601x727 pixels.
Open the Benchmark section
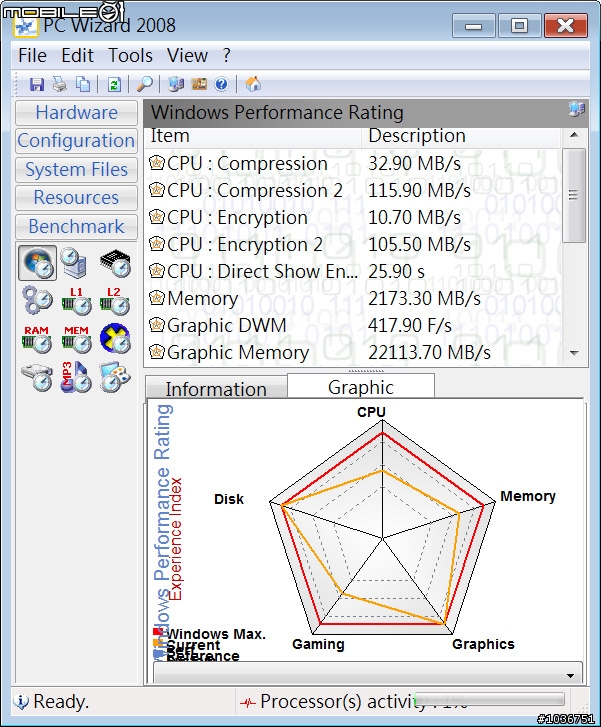pyautogui.click(x=77, y=227)
